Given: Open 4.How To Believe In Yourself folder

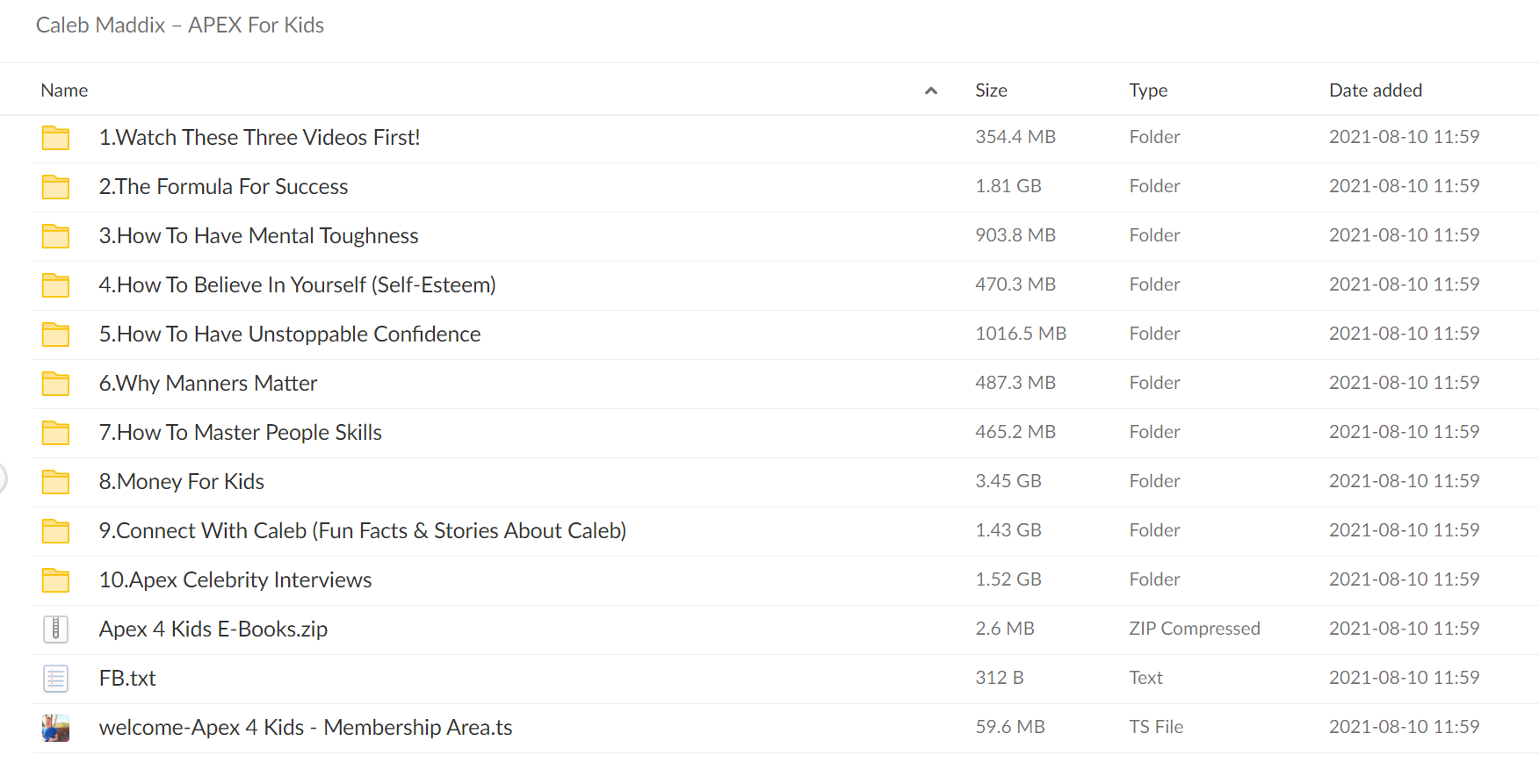Looking at the screenshot, I should click(297, 285).
